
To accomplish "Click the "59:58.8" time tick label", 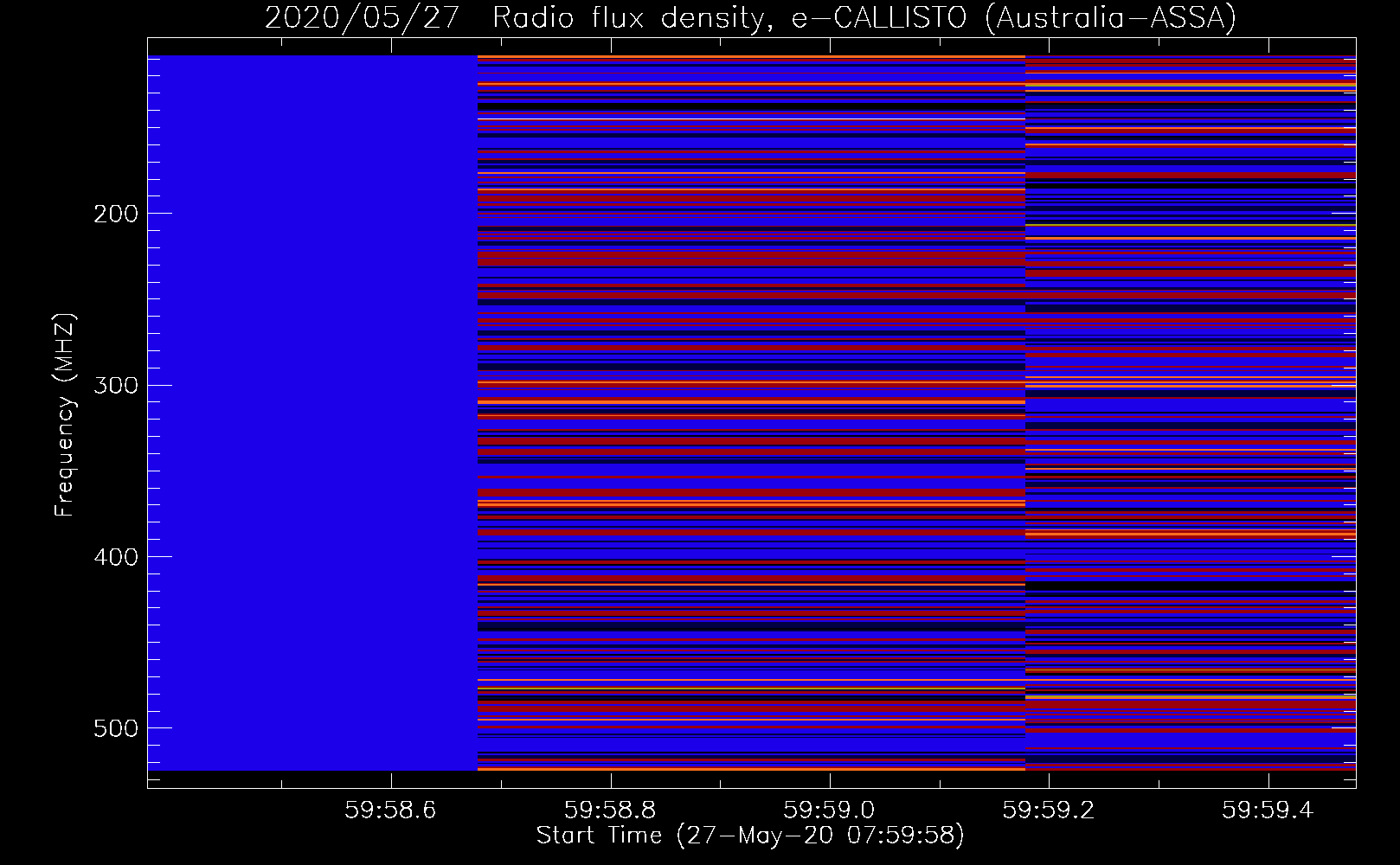I will point(611,810).
